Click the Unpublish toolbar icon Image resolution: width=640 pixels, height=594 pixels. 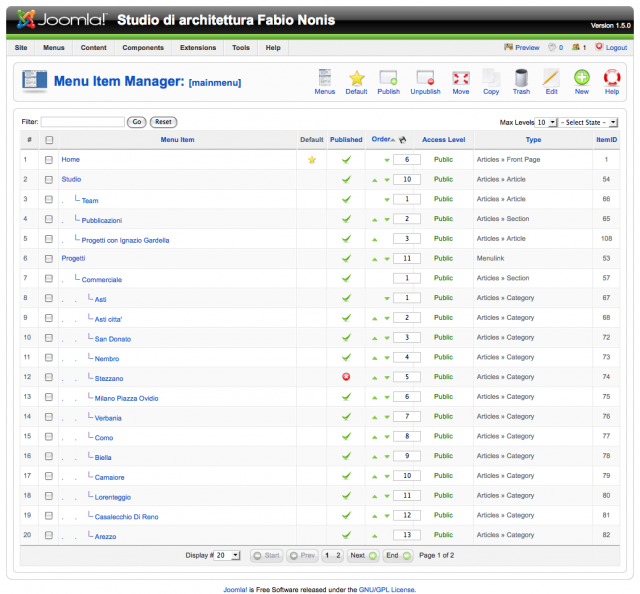425,78
